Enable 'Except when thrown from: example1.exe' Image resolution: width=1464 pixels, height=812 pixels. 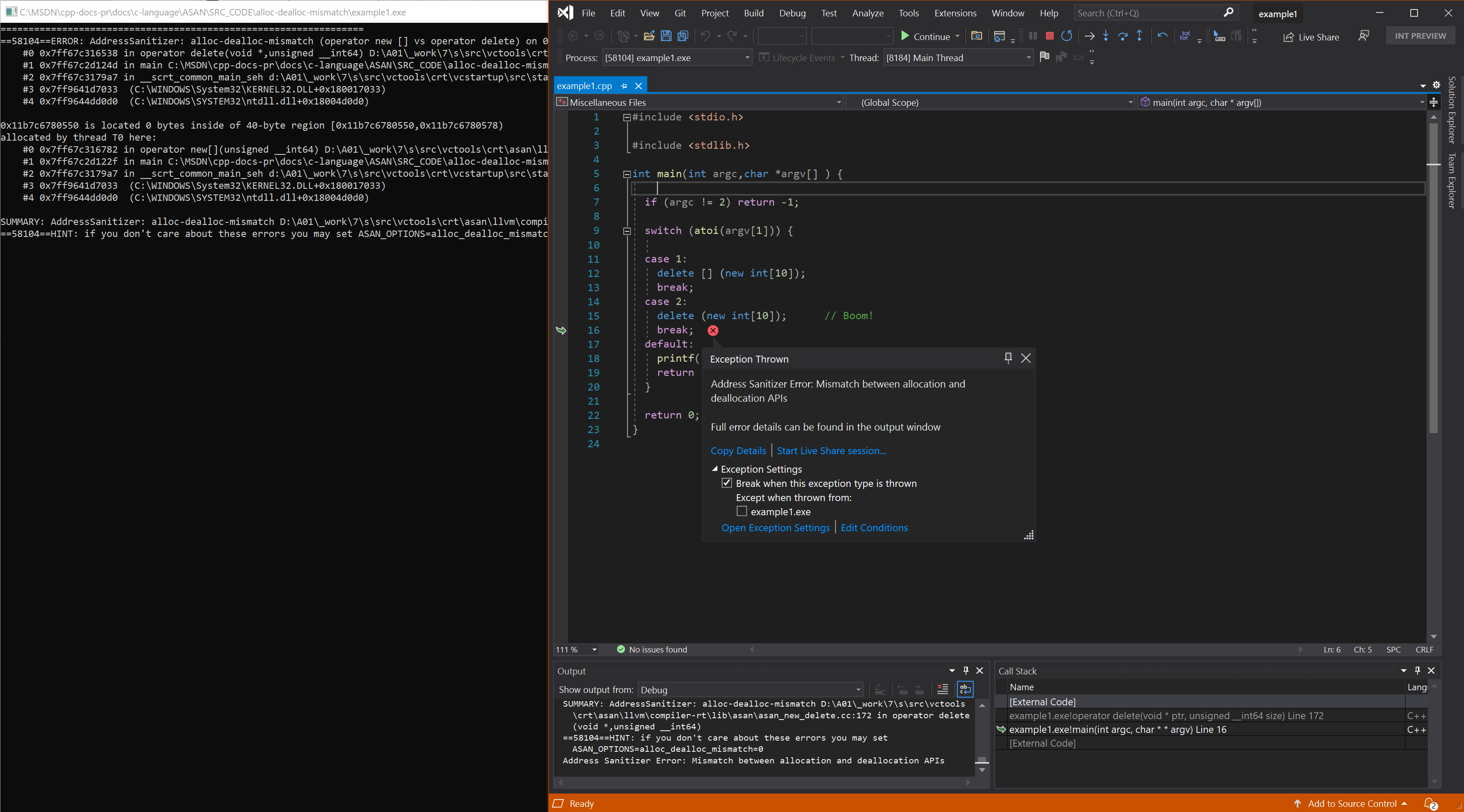tap(742, 511)
